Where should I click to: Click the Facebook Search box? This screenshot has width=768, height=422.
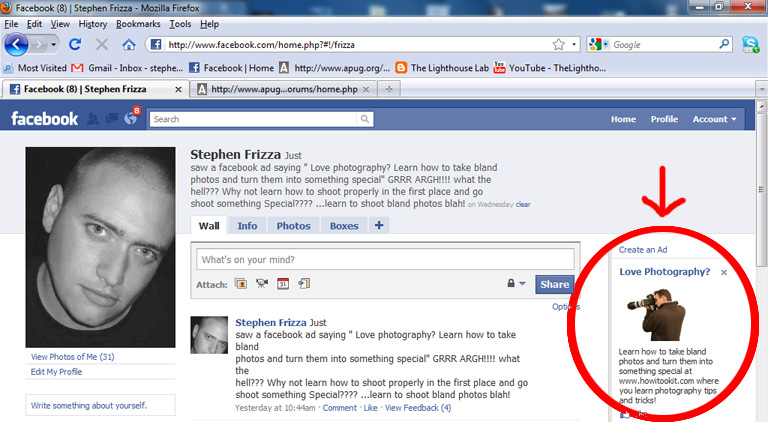[x=253, y=119]
